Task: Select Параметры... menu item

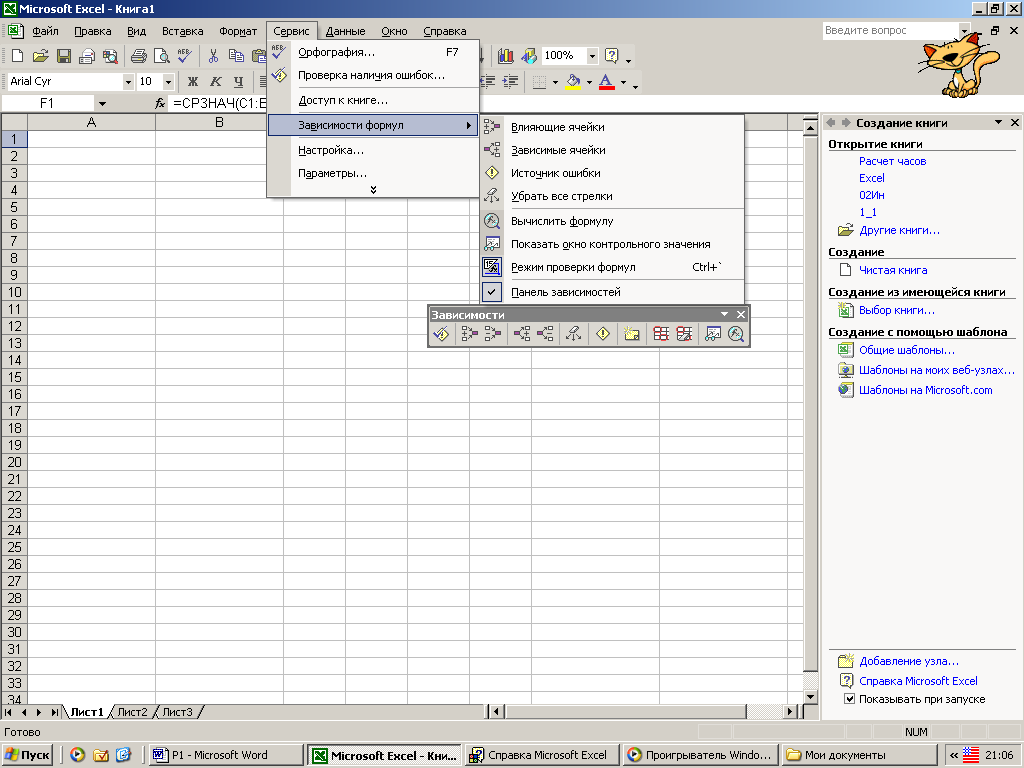Action: click(x=373, y=173)
